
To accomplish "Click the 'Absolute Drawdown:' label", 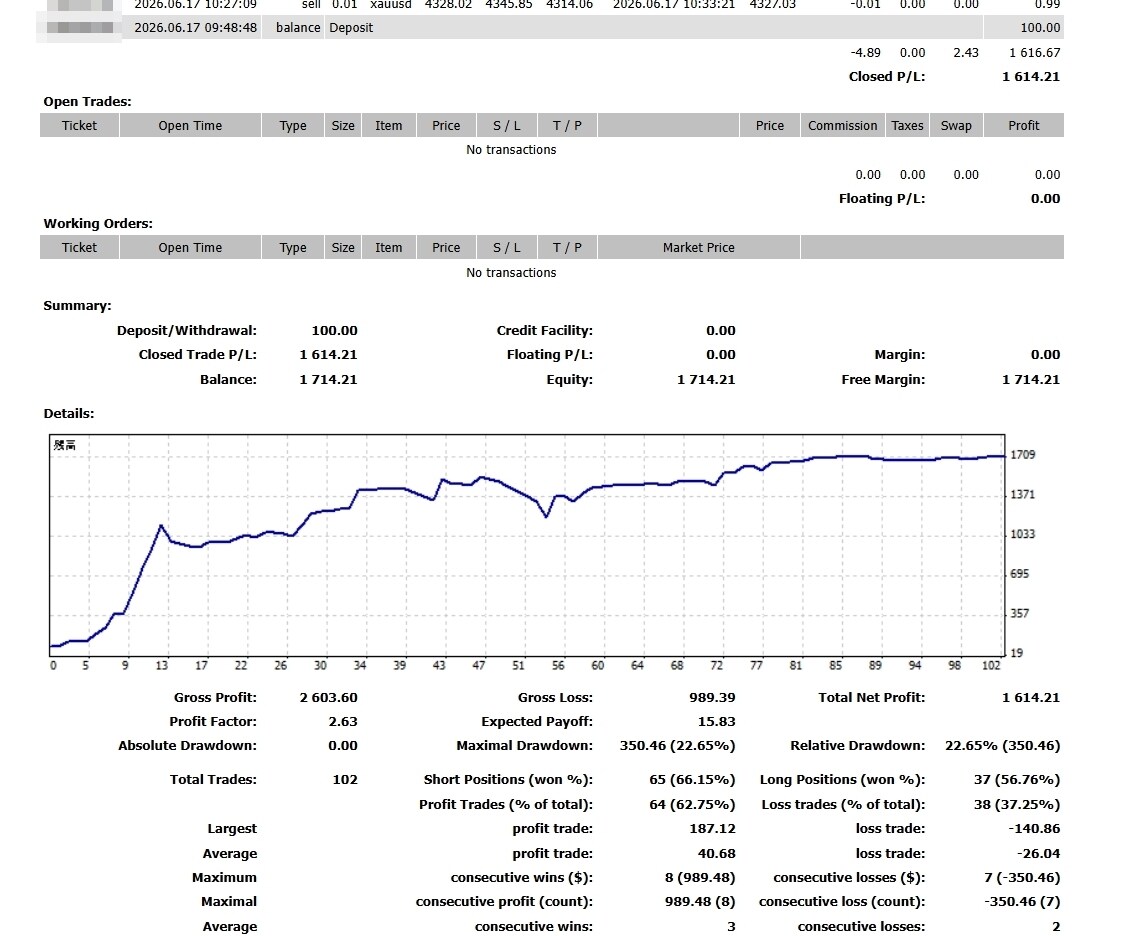I will tap(187, 746).
